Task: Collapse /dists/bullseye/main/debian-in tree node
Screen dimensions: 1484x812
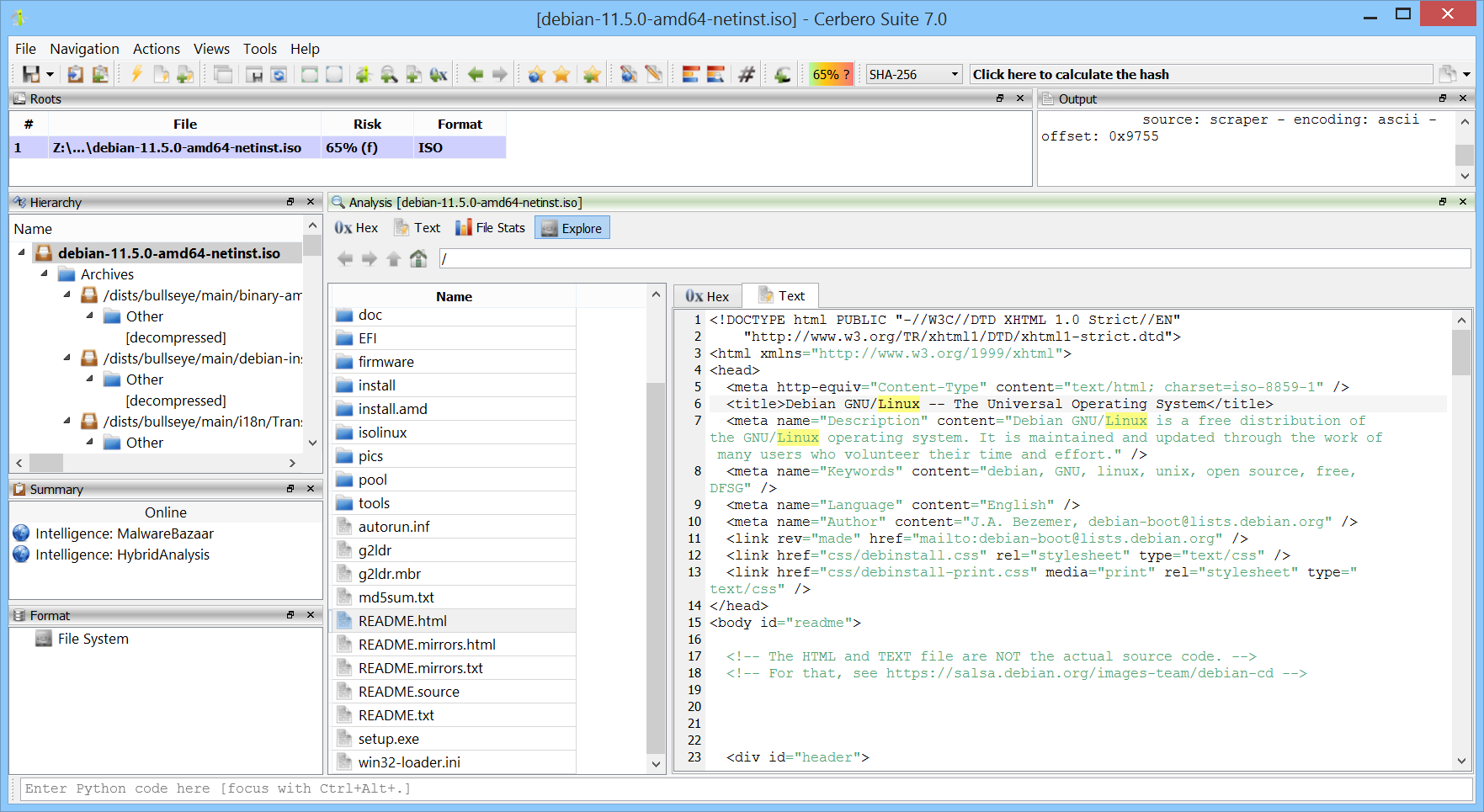Action: click(x=66, y=358)
